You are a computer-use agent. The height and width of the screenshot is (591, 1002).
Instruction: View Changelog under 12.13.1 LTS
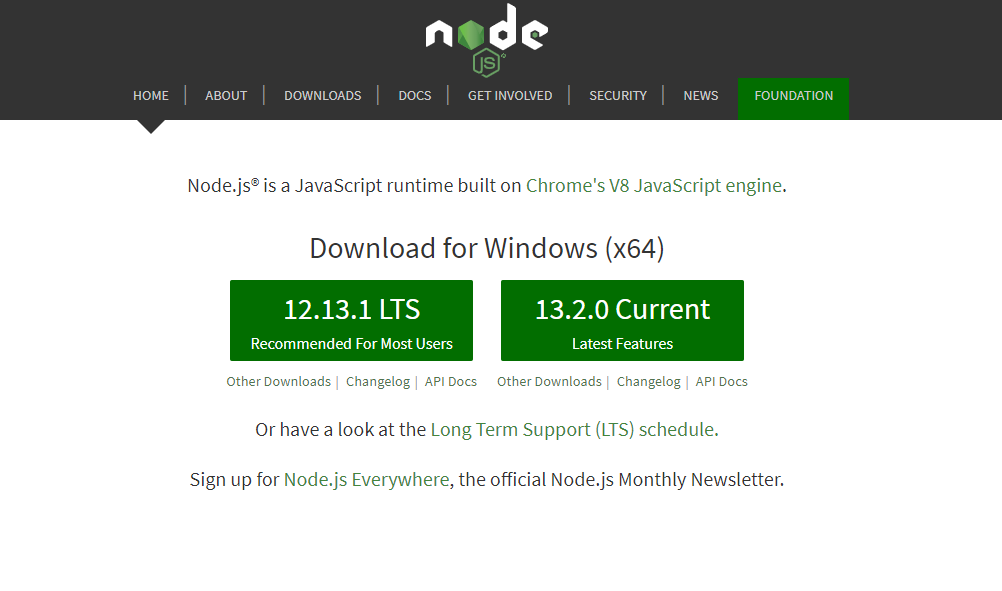378,381
